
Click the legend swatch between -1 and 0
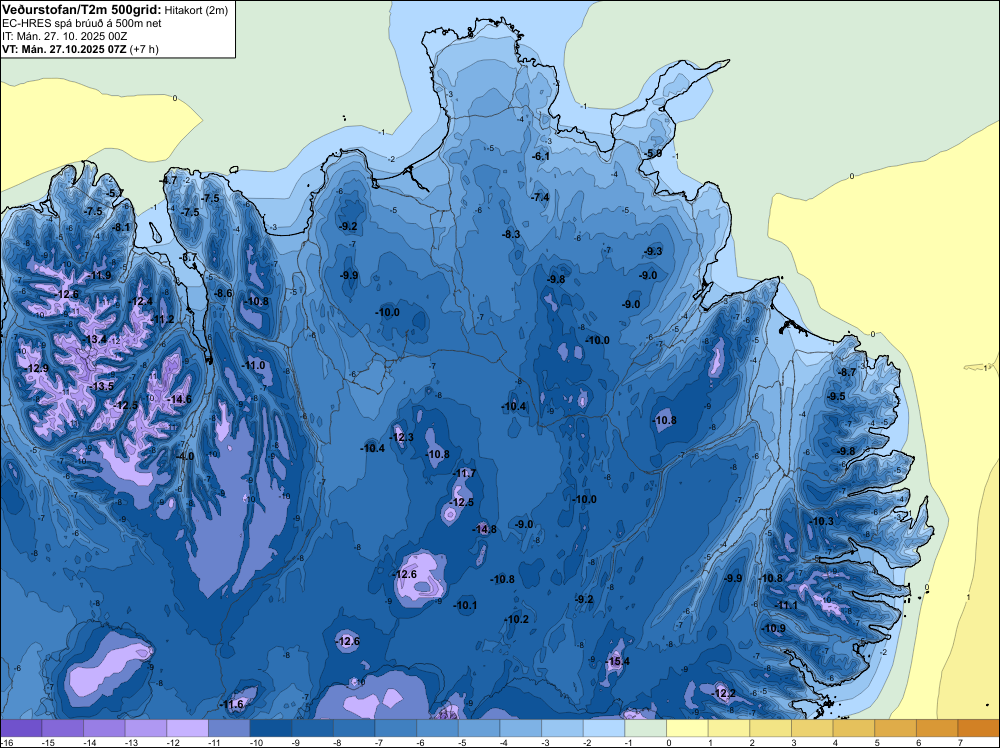[x=645, y=728]
